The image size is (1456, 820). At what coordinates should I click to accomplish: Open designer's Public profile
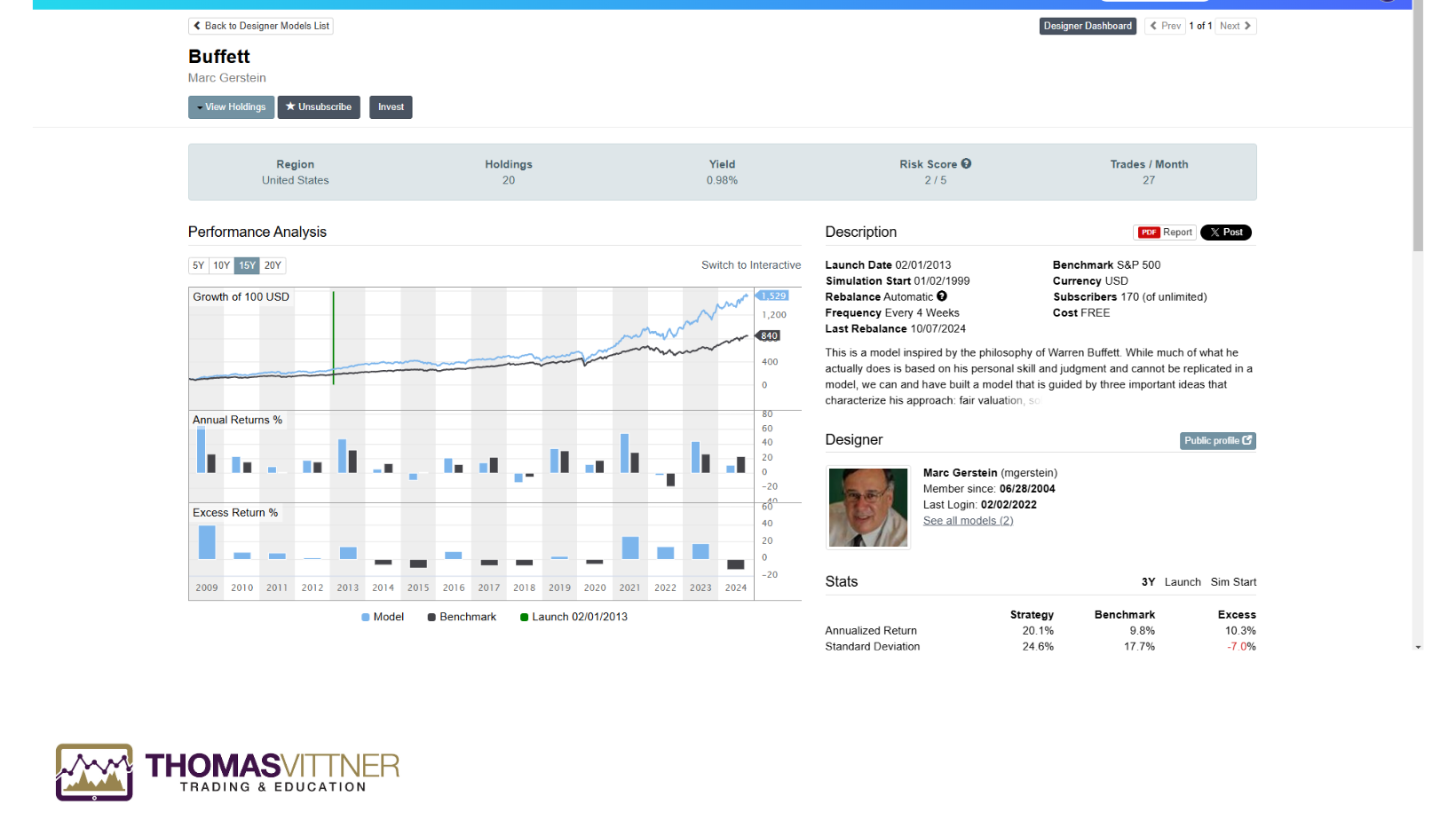[1217, 441]
